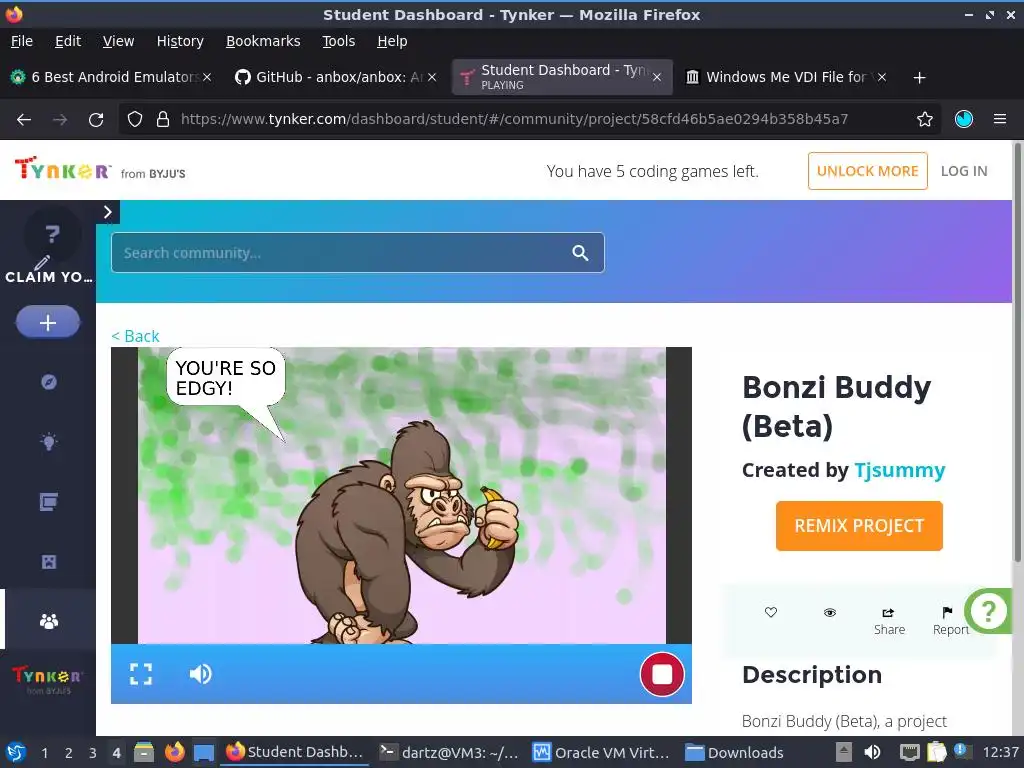Image resolution: width=1024 pixels, height=768 pixels.
Task: Close the Student Dashboard tab
Action: (x=657, y=77)
